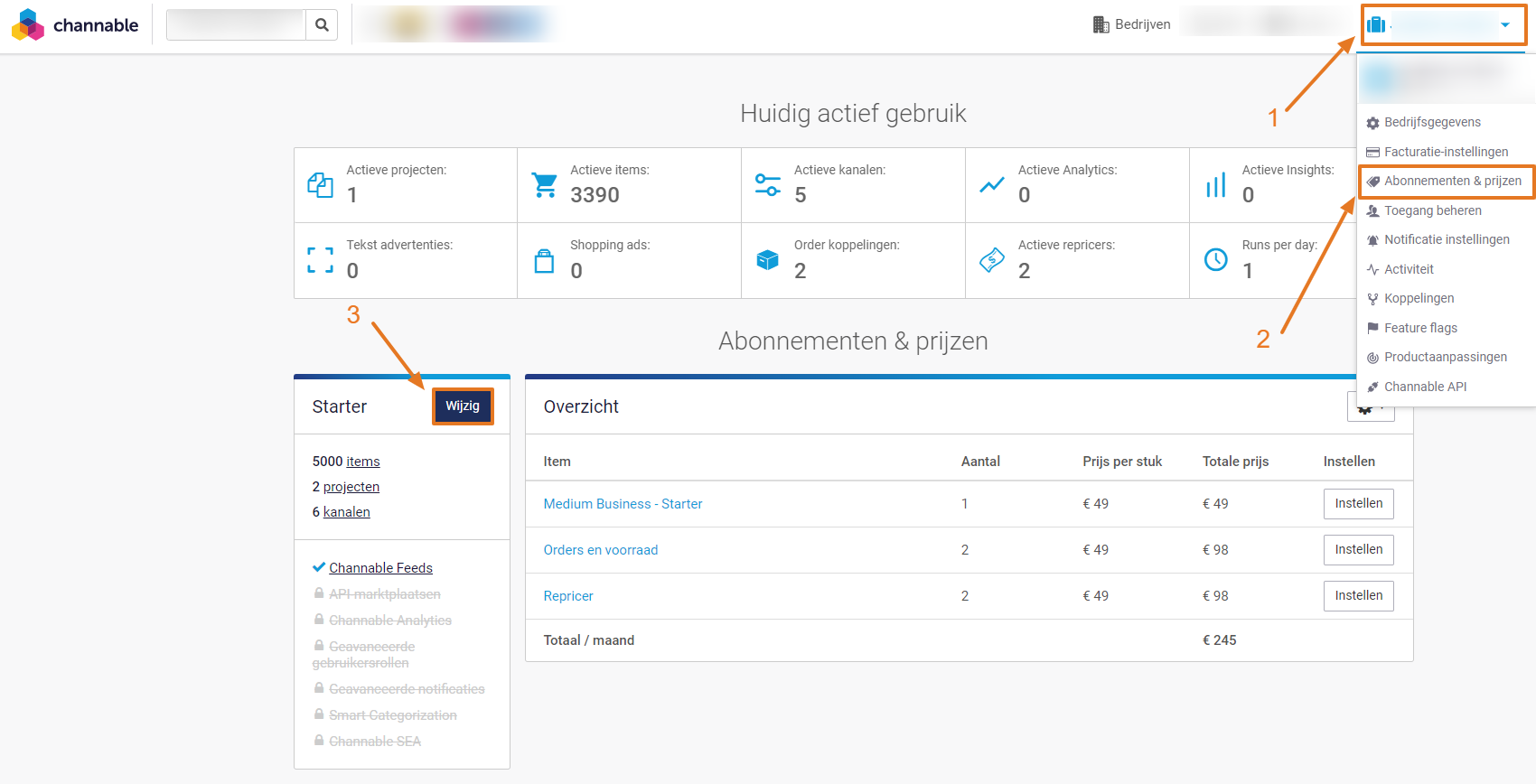Click the Actieve items shopping cart icon
This screenshot has height=784, width=1536.
point(544,185)
